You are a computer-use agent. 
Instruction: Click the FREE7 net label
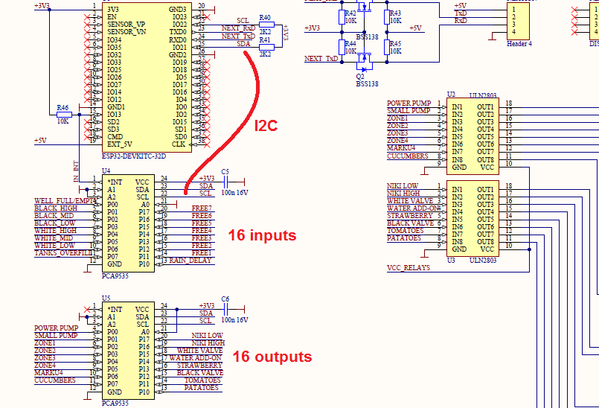[201, 208]
